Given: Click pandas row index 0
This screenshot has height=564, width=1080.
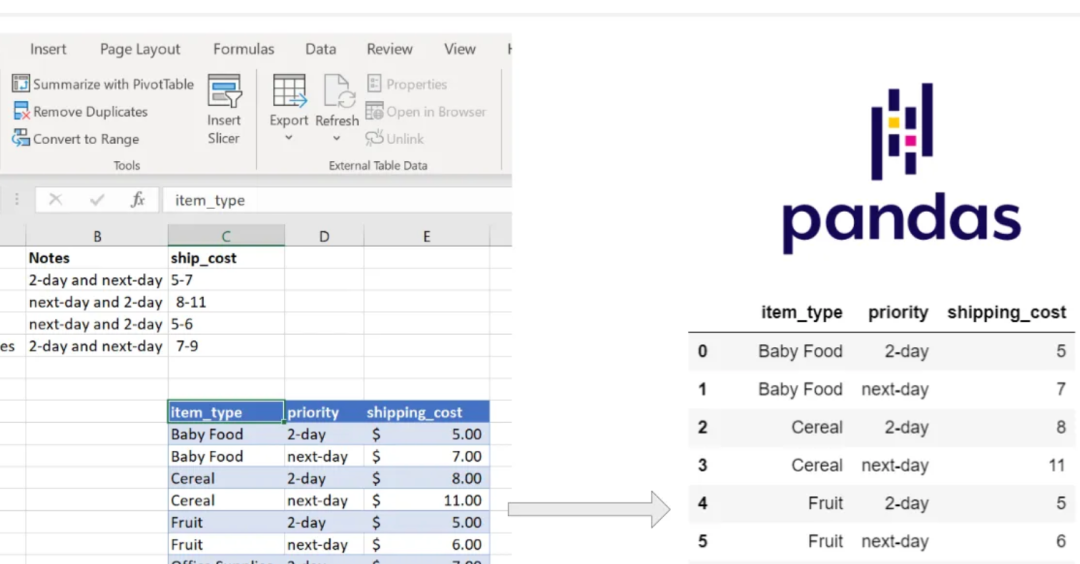Looking at the screenshot, I should point(702,351).
